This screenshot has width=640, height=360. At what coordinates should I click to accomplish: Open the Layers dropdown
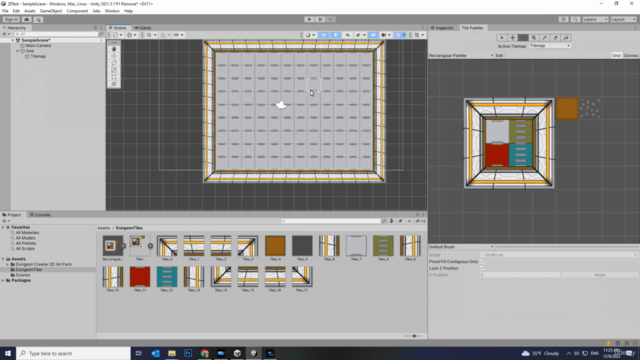pos(595,19)
